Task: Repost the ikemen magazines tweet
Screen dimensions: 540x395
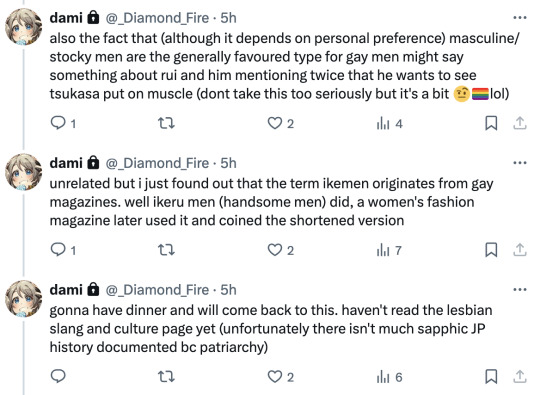Action: point(166,250)
